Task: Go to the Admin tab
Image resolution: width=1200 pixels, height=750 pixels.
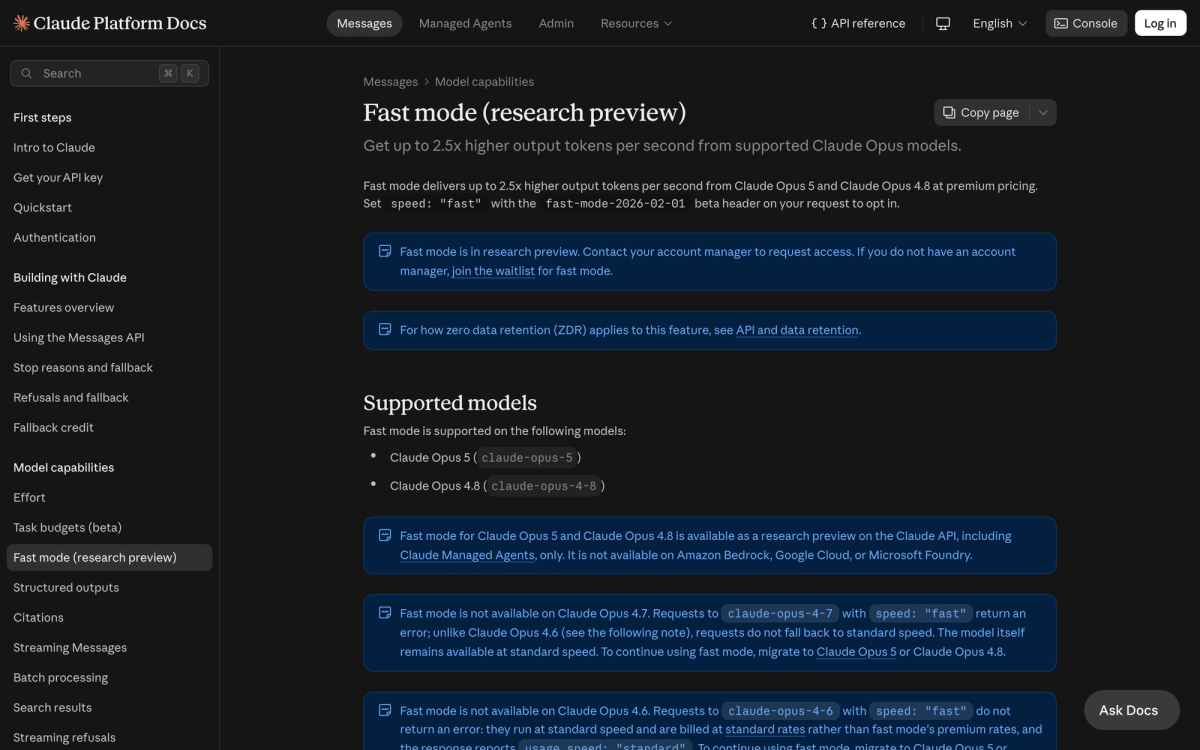Action: [x=556, y=23]
